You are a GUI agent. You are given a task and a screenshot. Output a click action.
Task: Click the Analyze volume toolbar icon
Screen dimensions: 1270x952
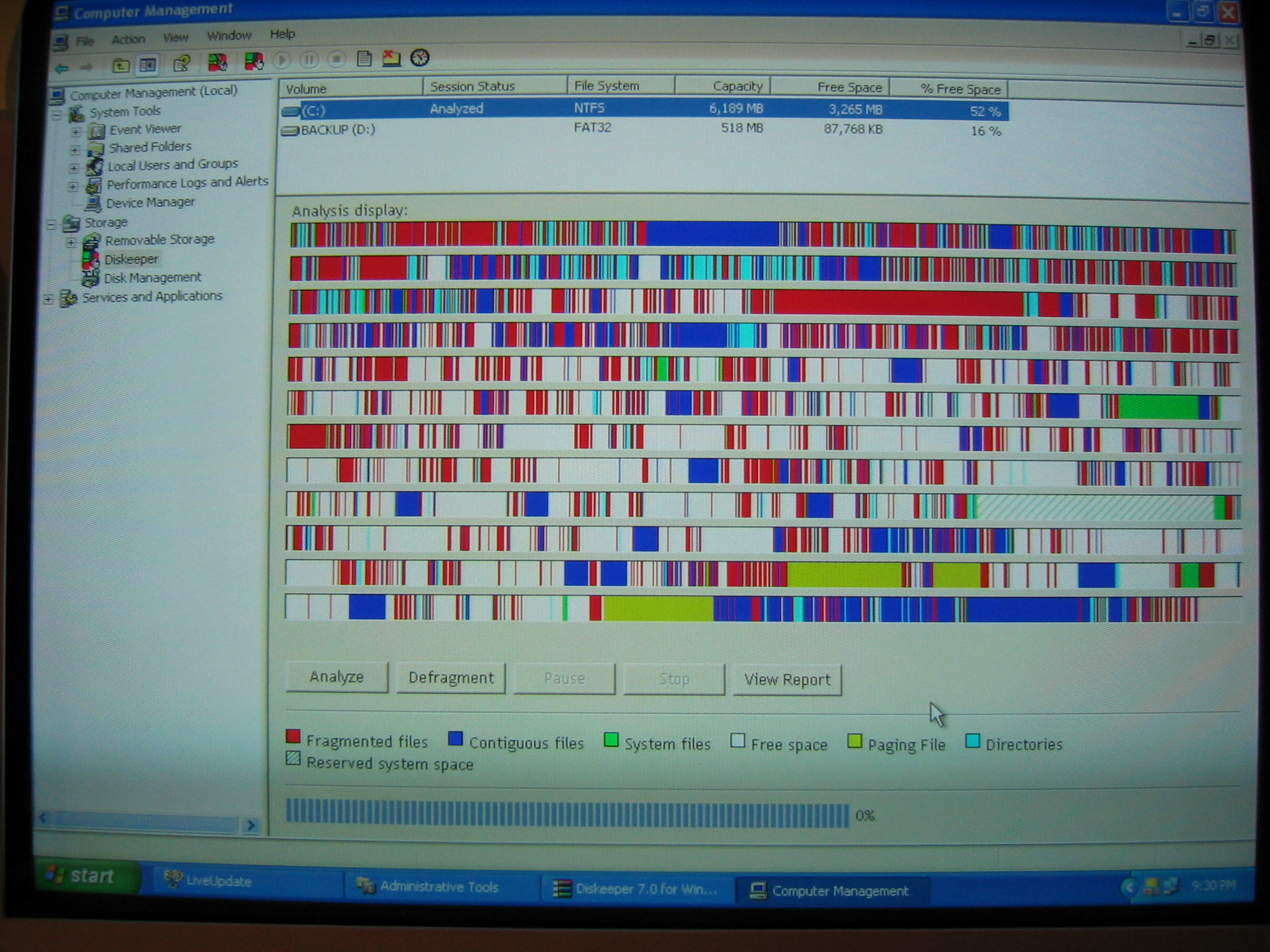pos(217,62)
